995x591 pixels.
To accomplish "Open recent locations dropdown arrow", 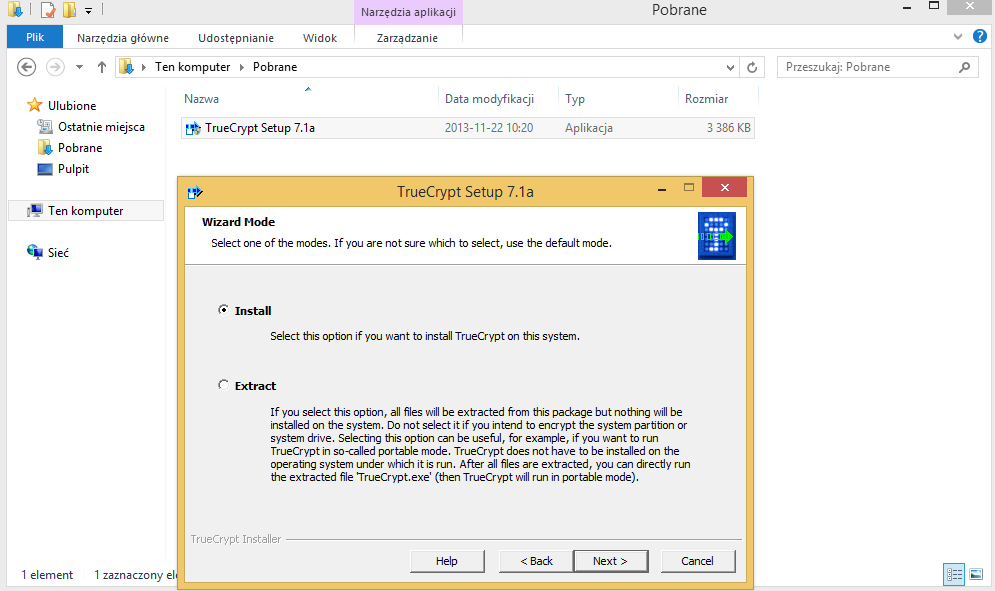I will click(x=79, y=67).
